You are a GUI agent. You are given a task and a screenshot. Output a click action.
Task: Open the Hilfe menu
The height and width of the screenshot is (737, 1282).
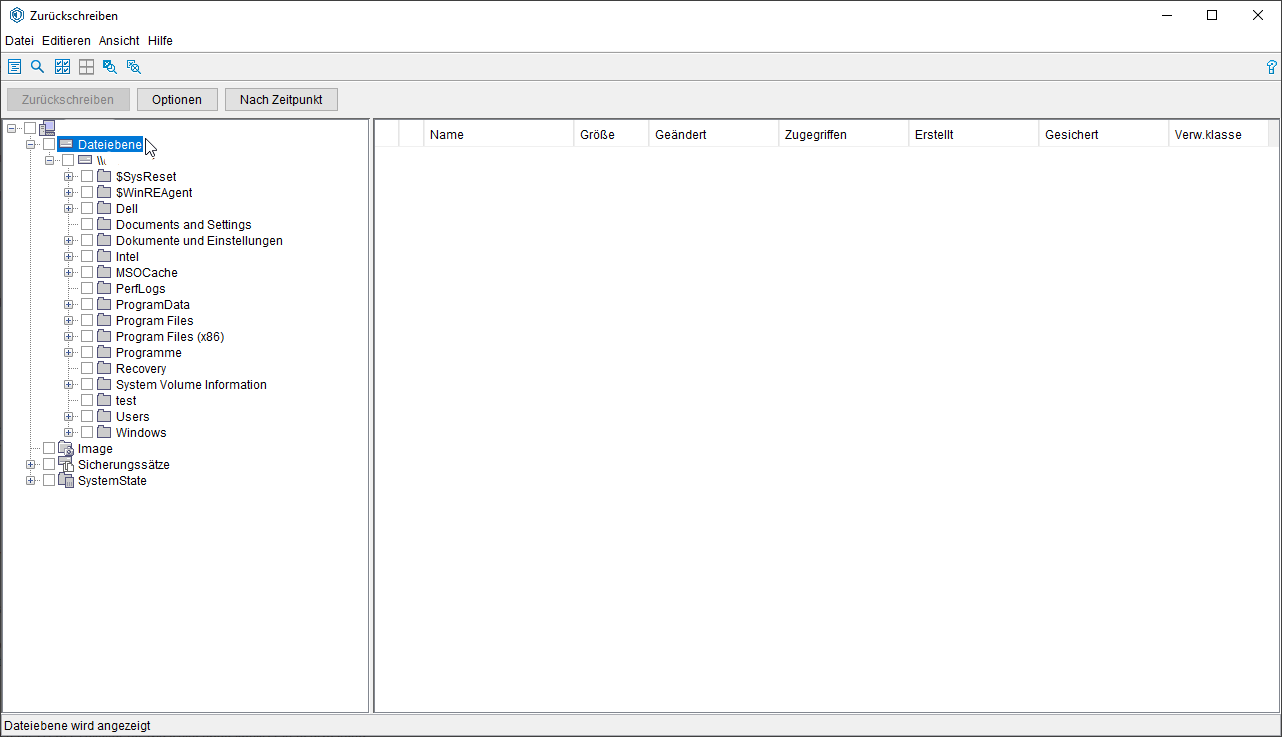pyautogui.click(x=160, y=41)
